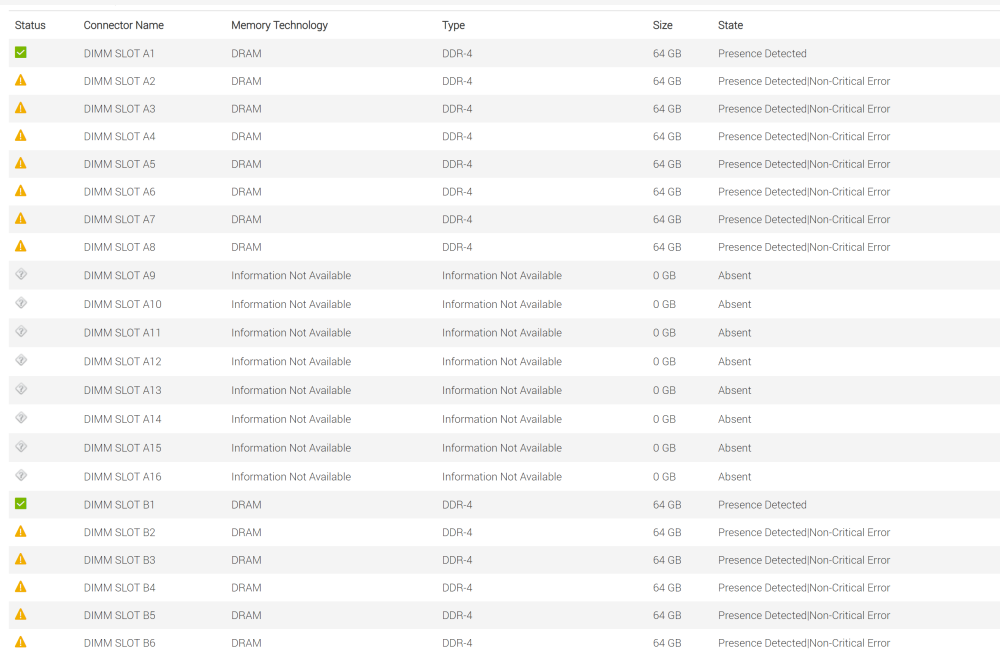This screenshot has height=649, width=1000.
Task: Click the 64 GB size for DIMM SLOT A4
Action: [x=667, y=136]
